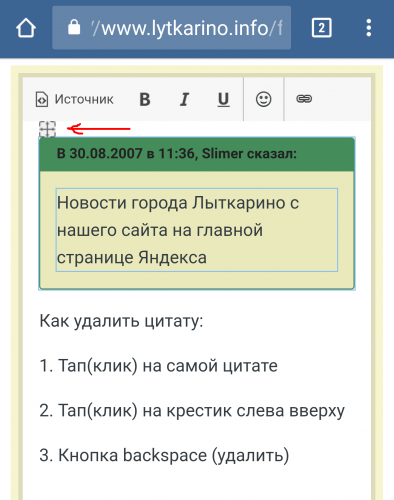Toggle italic formatting
The height and width of the screenshot is (500, 394).
point(184,99)
